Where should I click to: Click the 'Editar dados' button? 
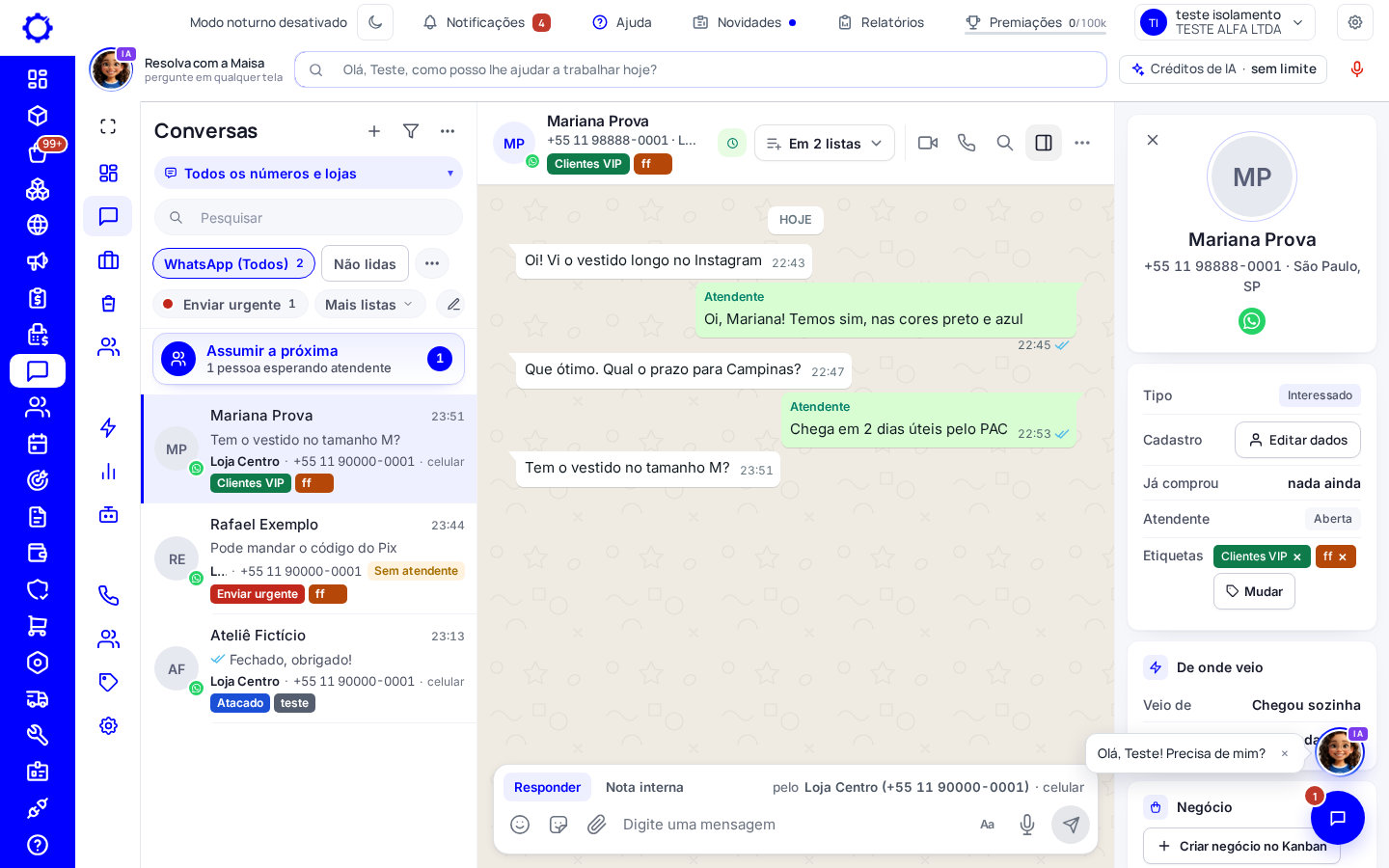coord(1297,440)
